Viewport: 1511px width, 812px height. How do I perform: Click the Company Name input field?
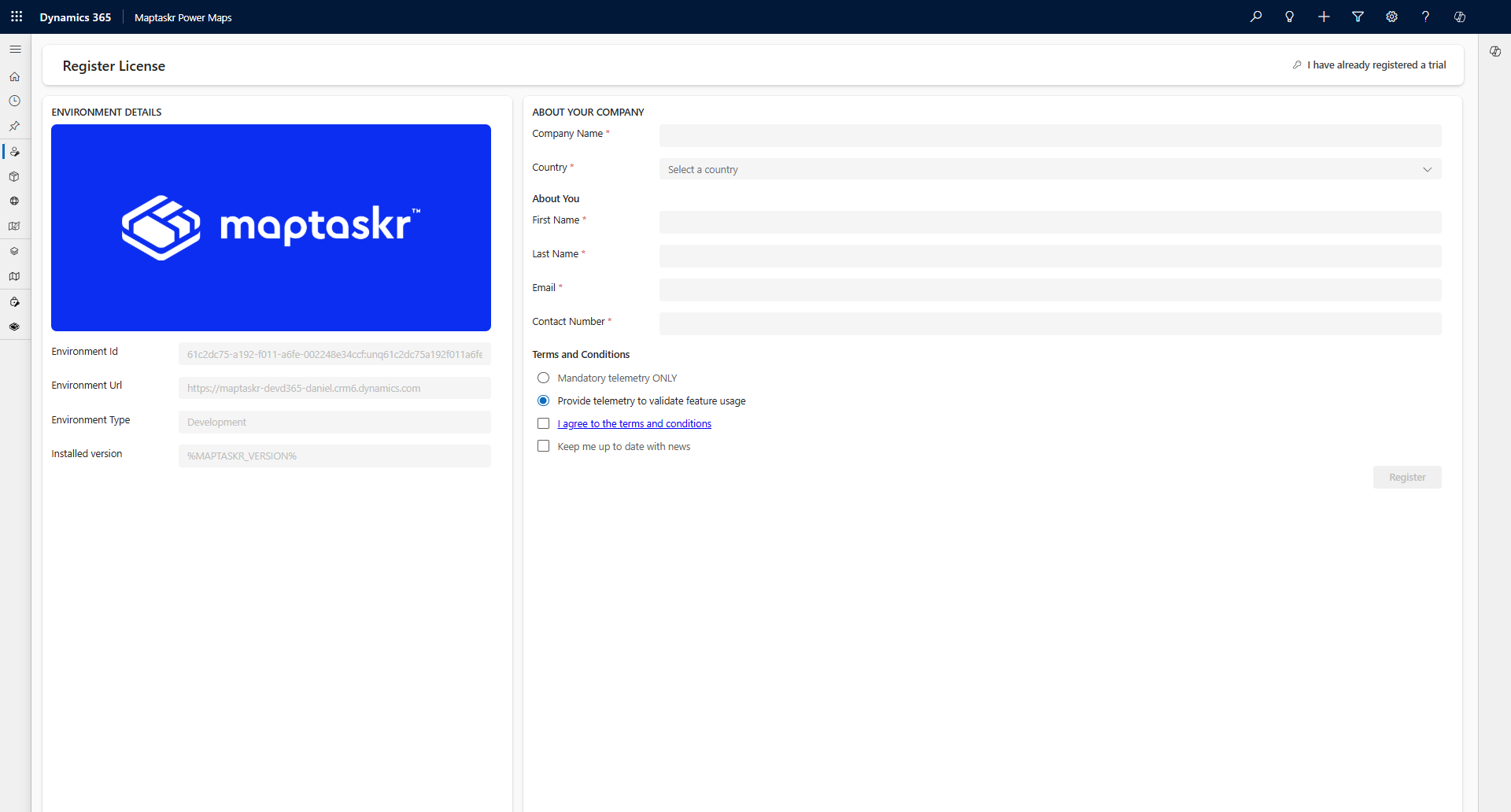click(1050, 135)
